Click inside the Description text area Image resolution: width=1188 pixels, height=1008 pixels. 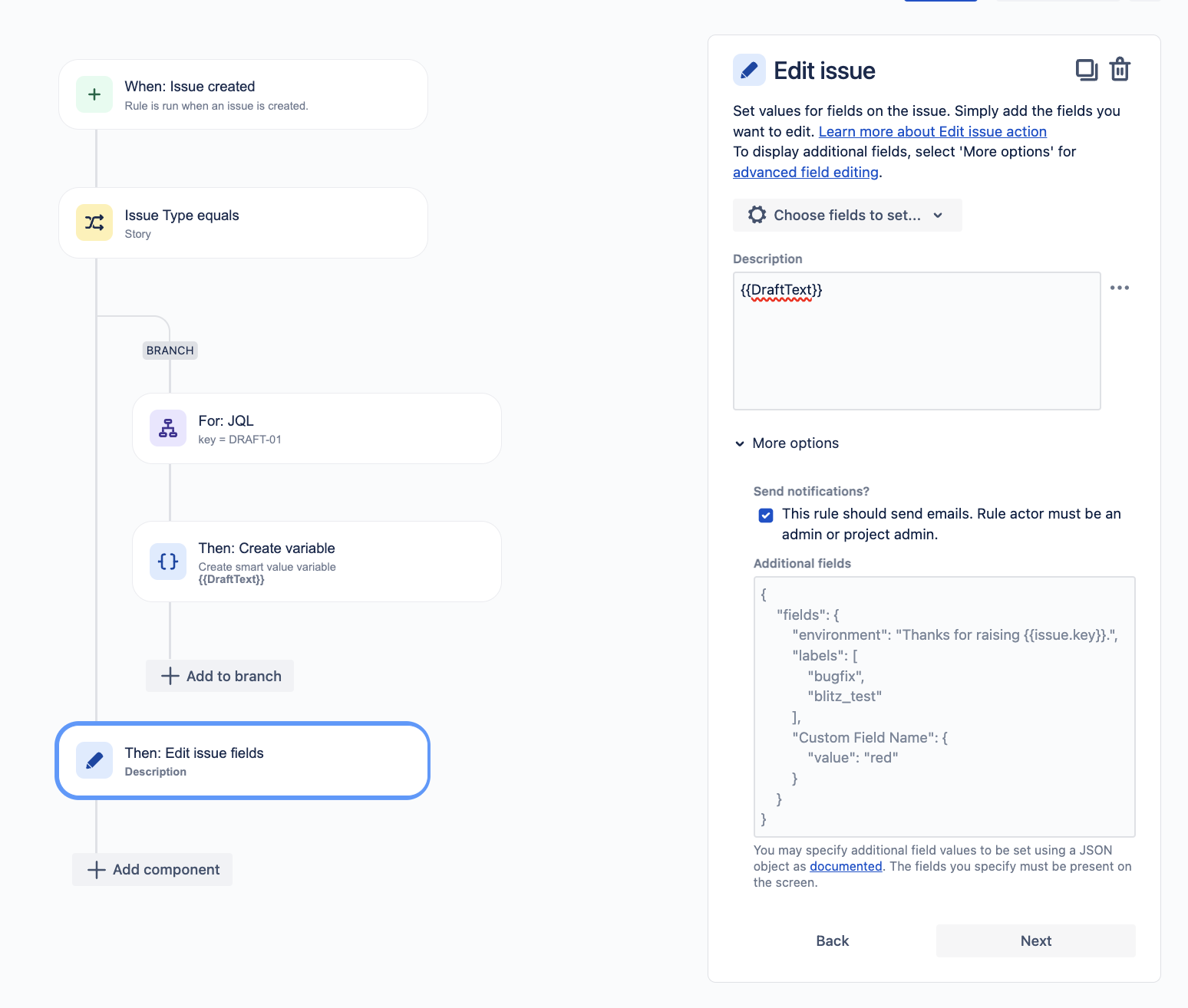point(917,341)
